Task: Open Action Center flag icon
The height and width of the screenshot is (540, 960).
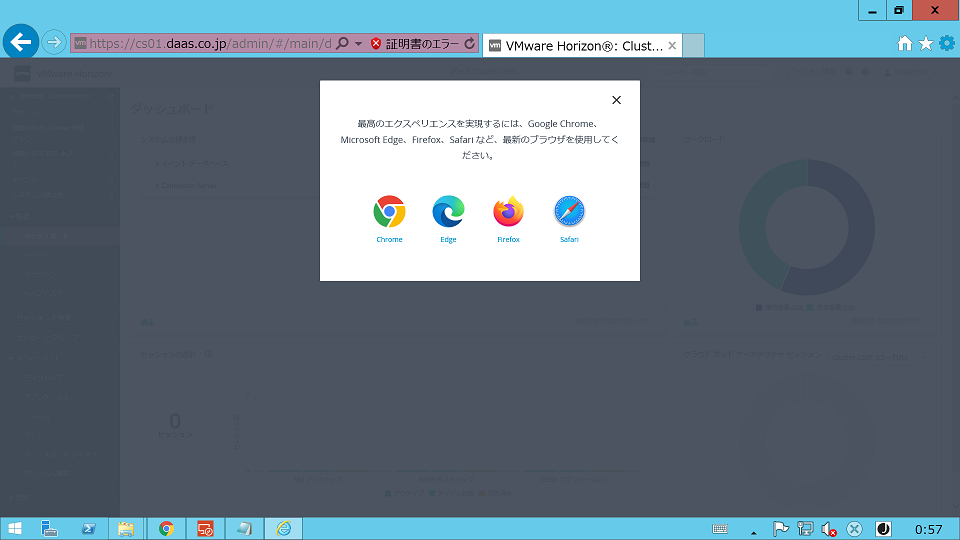Action: pyautogui.click(x=781, y=529)
